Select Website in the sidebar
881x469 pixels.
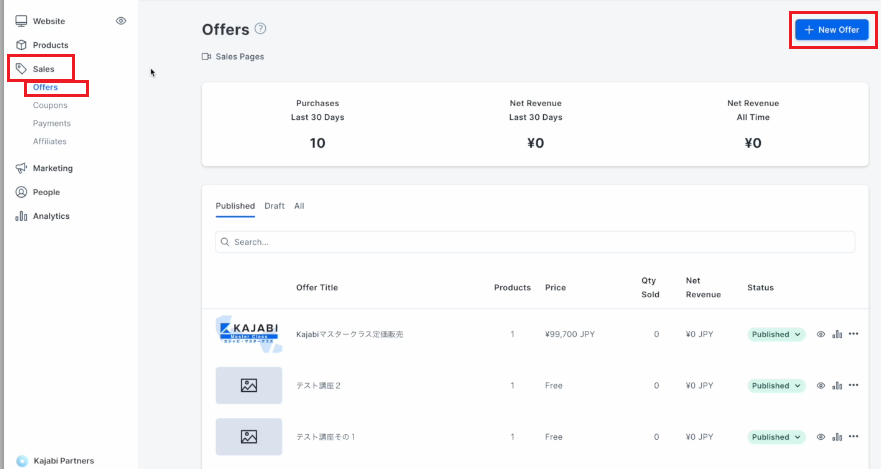tap(49, 21)
